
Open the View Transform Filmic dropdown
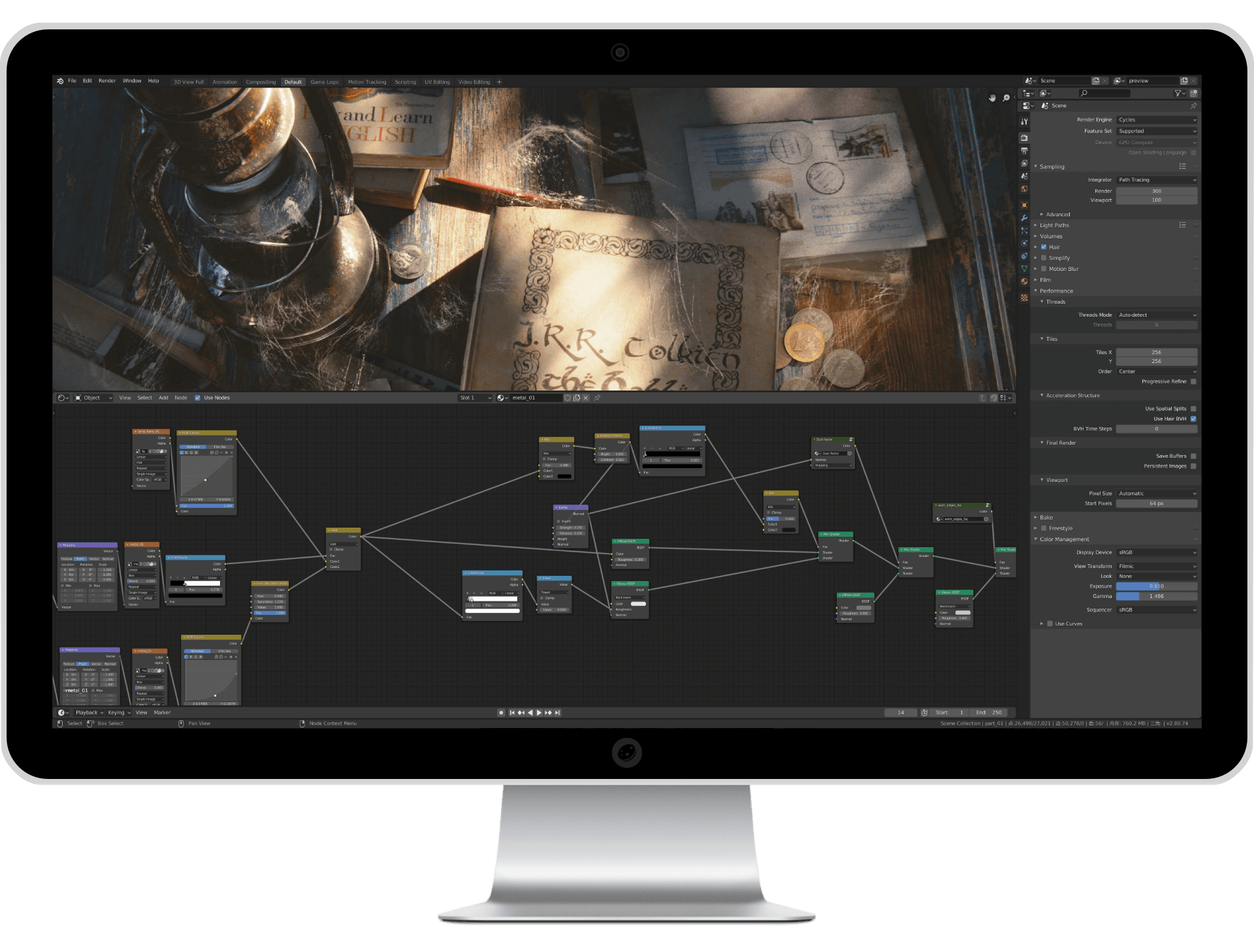tap(1157, 567)
